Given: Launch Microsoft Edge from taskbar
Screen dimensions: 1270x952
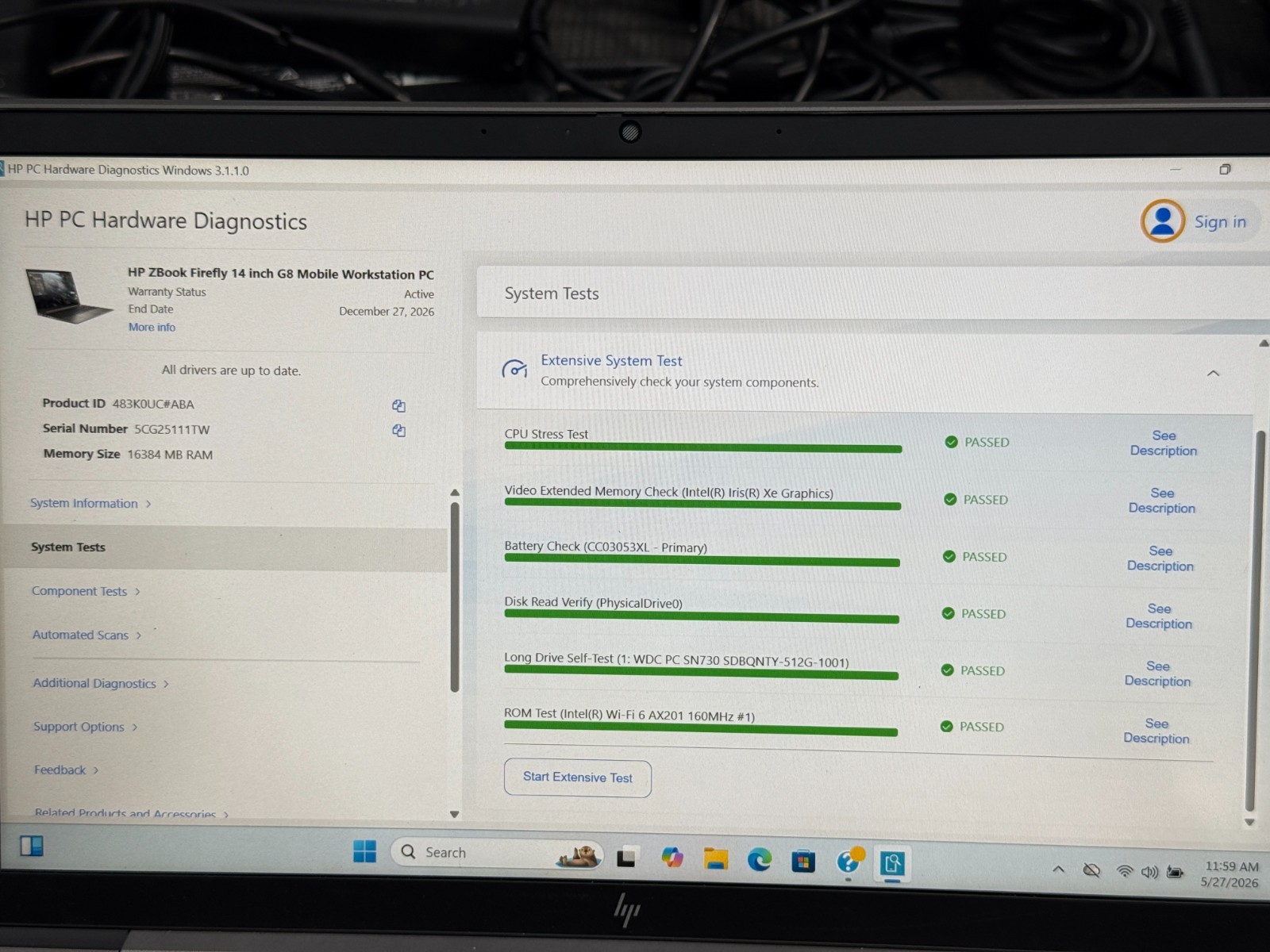Looking at the screenshot, I should 760,859.
